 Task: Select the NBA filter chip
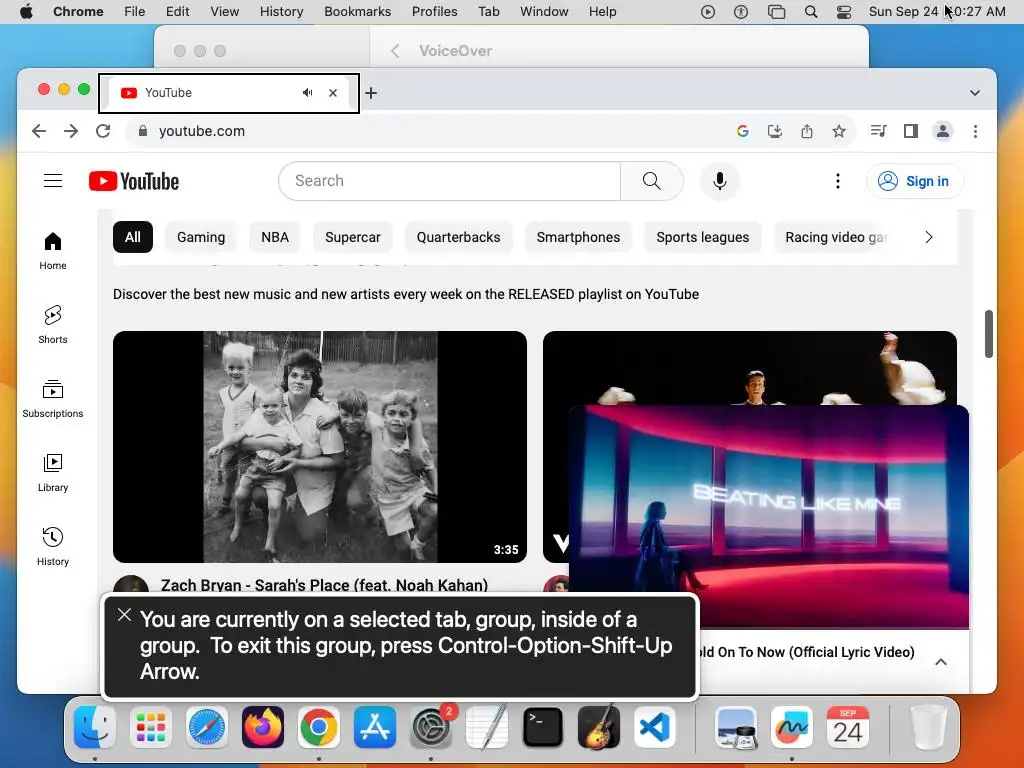[x=275, y=237]
